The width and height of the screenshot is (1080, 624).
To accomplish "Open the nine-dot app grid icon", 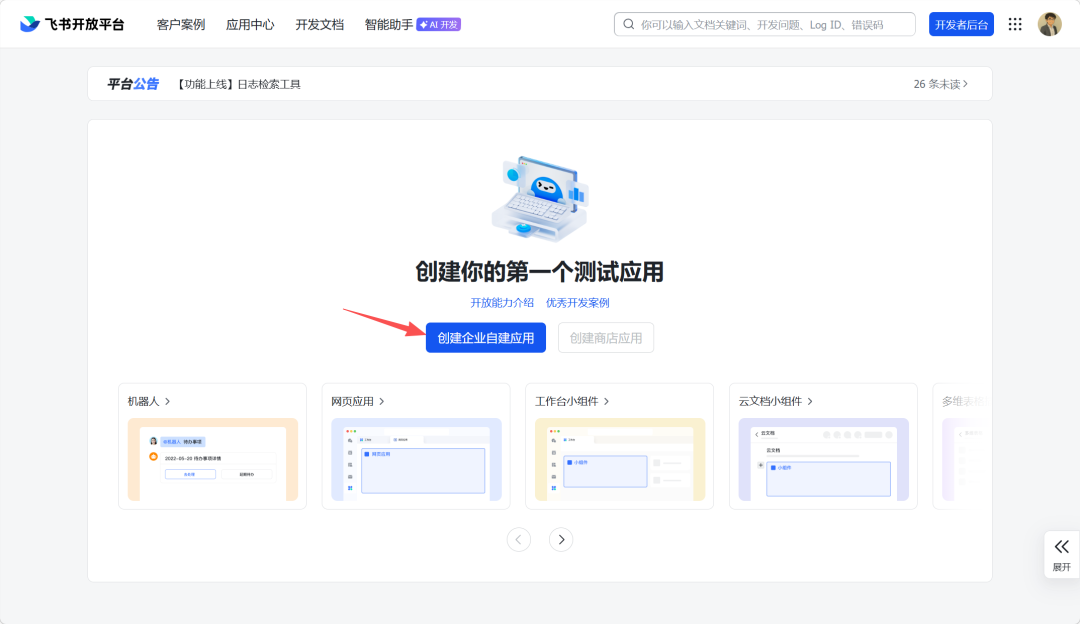I will click(1015, 24).
